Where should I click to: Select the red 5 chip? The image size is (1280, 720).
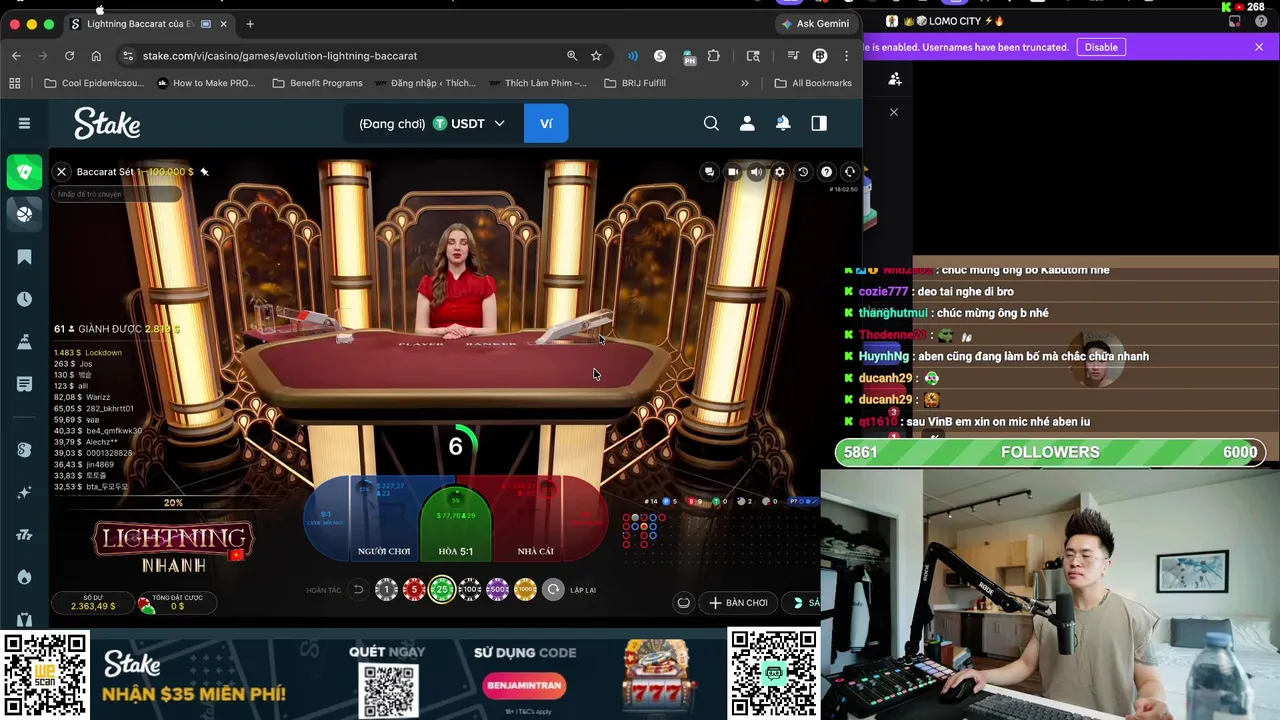tap(414, 590)
